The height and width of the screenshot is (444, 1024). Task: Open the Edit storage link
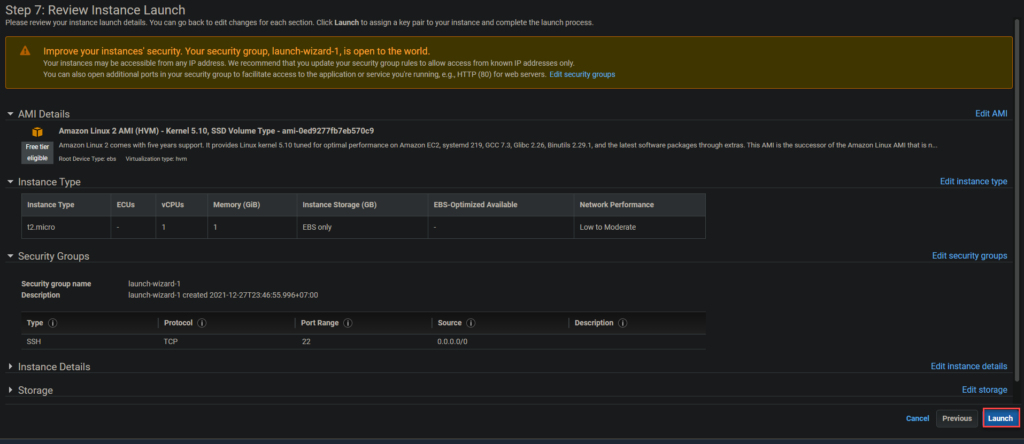[984, 390]
